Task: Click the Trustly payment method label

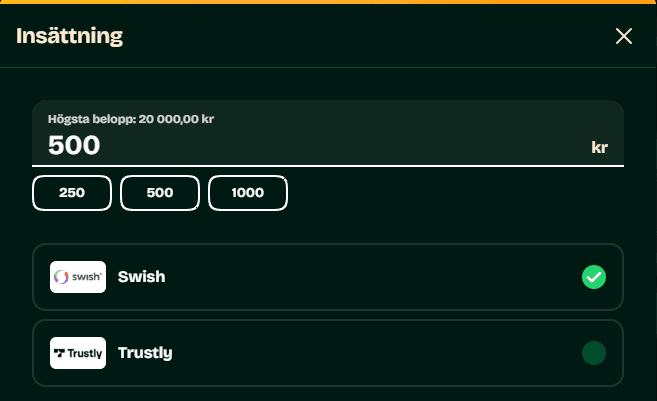Action: pyautogui.click(x=145, y=353)
